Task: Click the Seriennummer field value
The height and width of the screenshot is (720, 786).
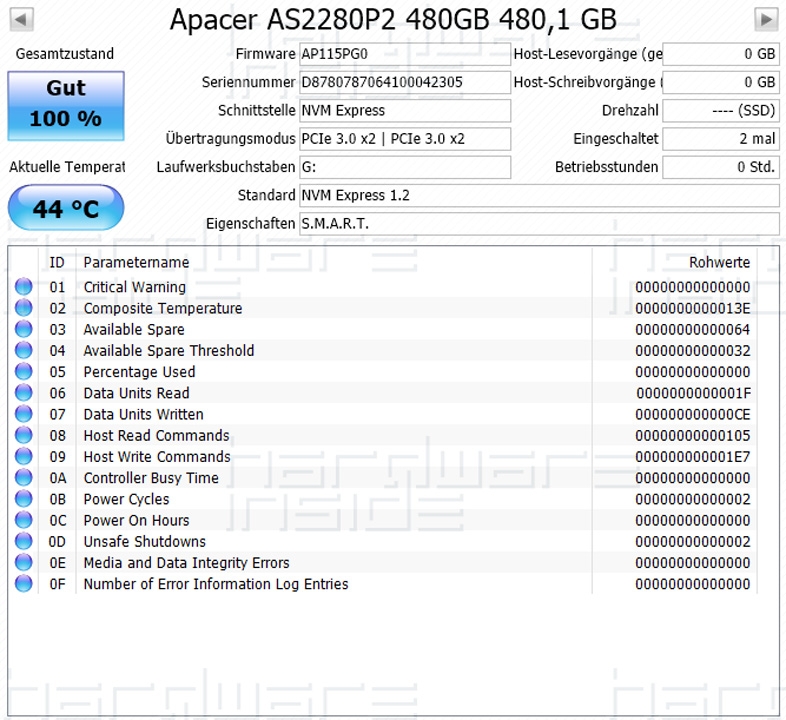Action: (405, 82)
